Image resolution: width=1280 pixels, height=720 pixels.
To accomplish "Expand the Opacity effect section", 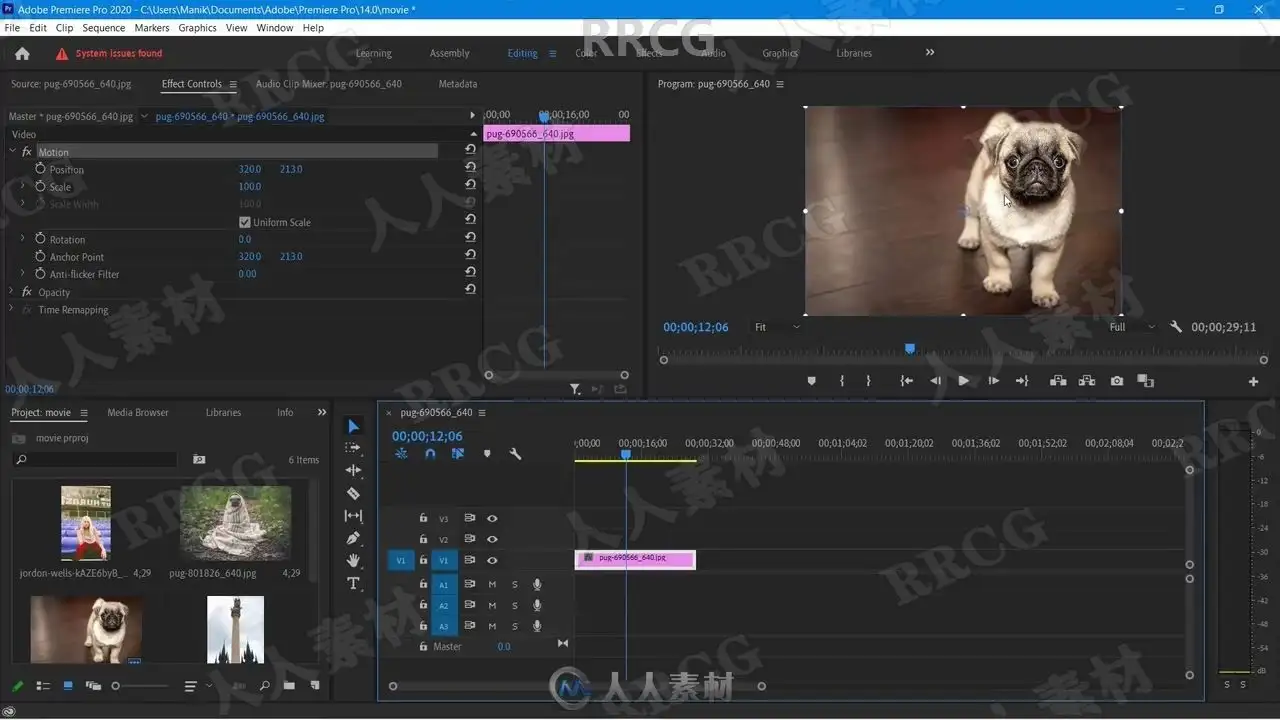I will tap(12, 292).
